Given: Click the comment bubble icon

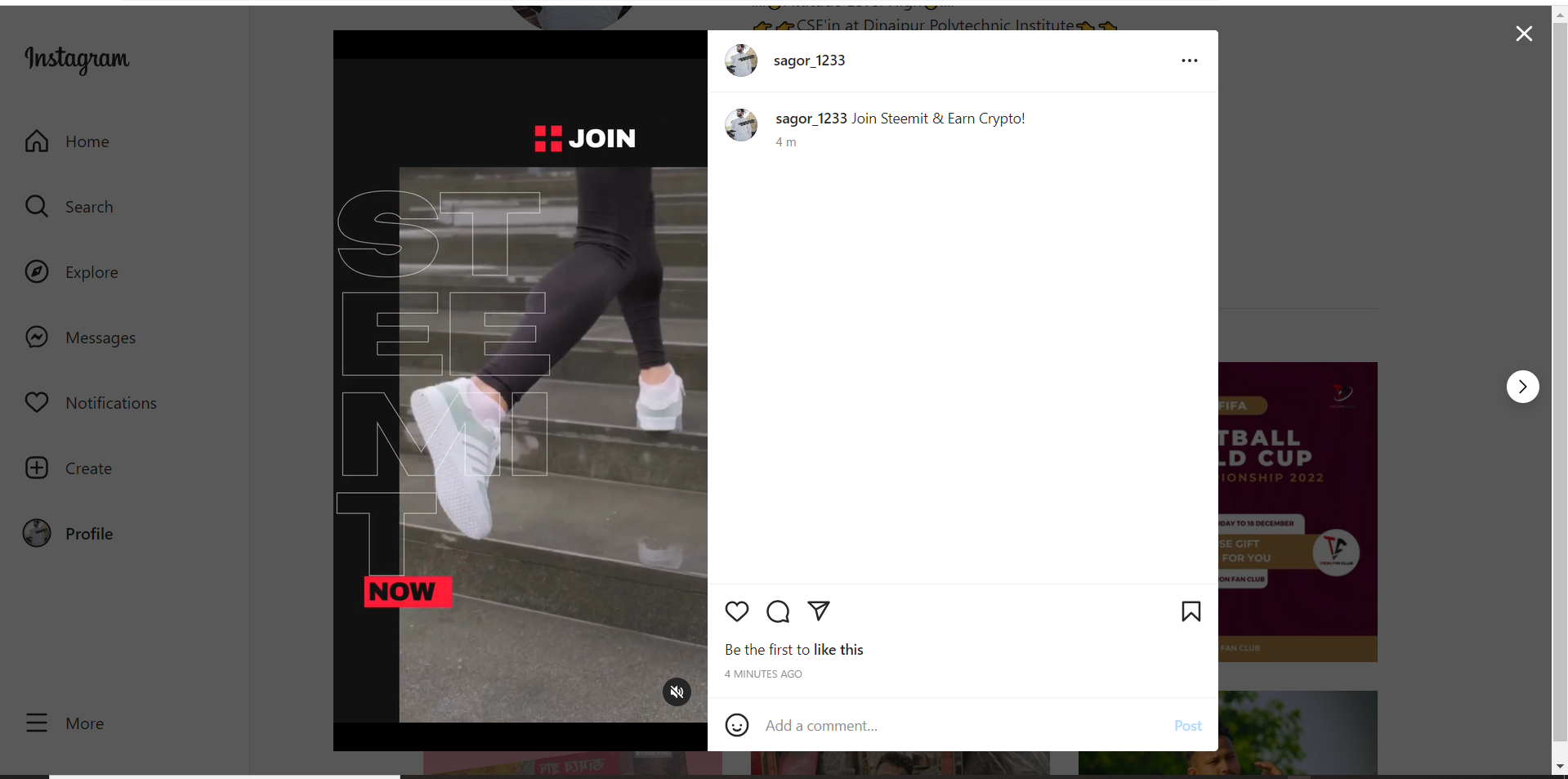Looking at the screenshot, I should [x=778, y=611].
